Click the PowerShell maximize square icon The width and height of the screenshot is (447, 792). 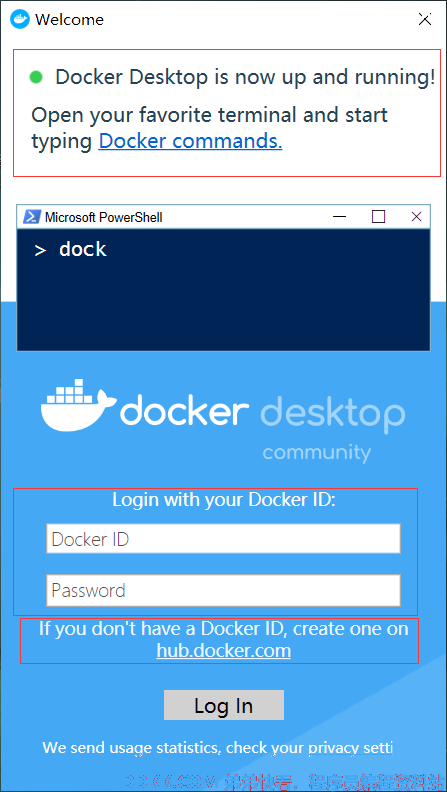click(x=378, y=217)
